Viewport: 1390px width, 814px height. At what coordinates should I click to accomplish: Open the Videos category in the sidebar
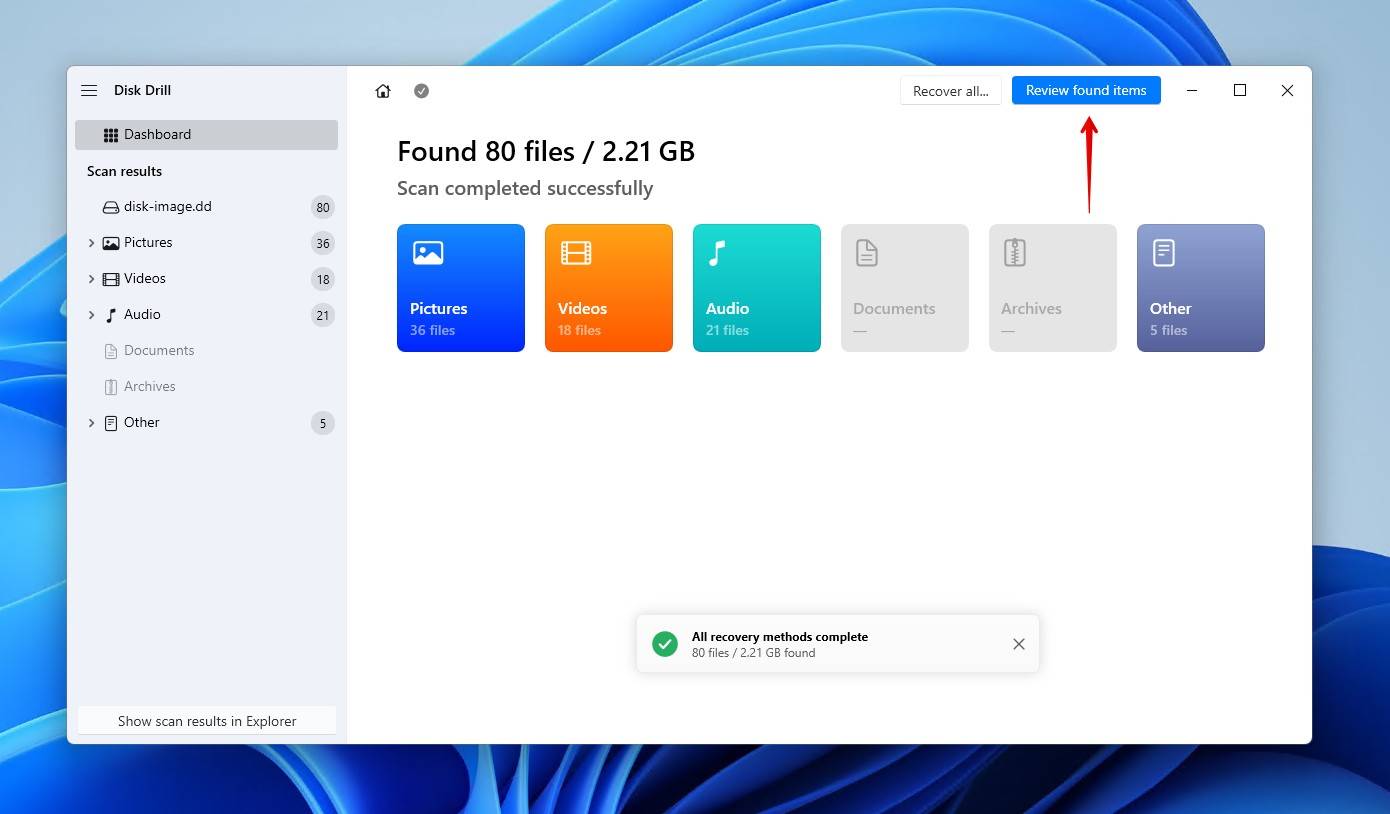pos(206,279)
